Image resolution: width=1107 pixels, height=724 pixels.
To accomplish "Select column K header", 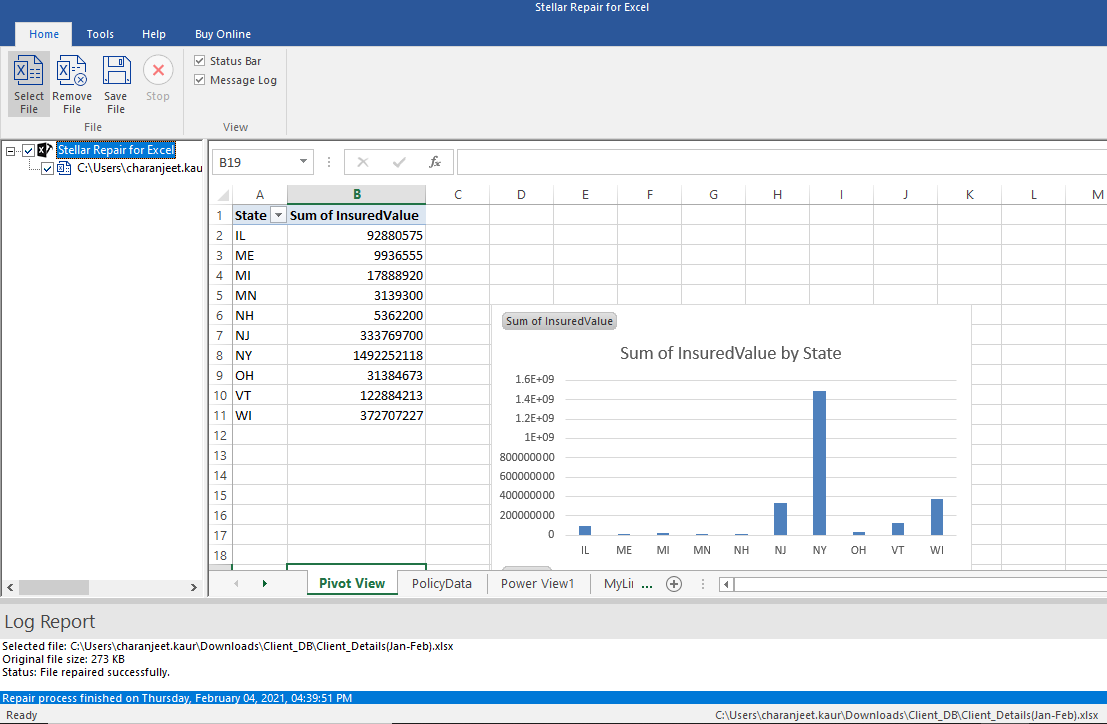I will 969,195.
